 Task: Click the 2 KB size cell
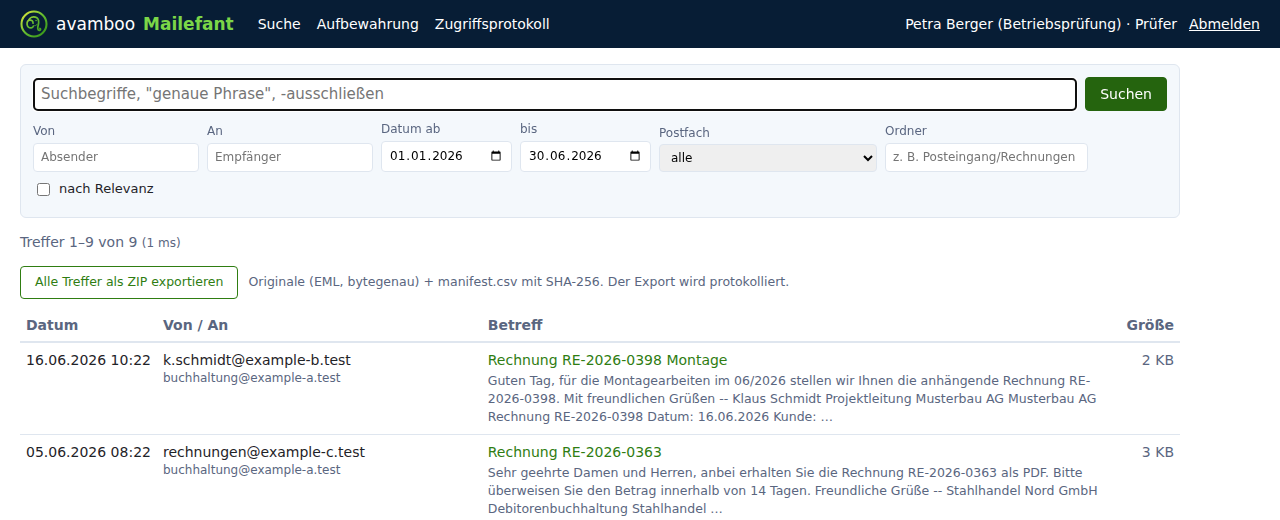(x=1158, y=360)
